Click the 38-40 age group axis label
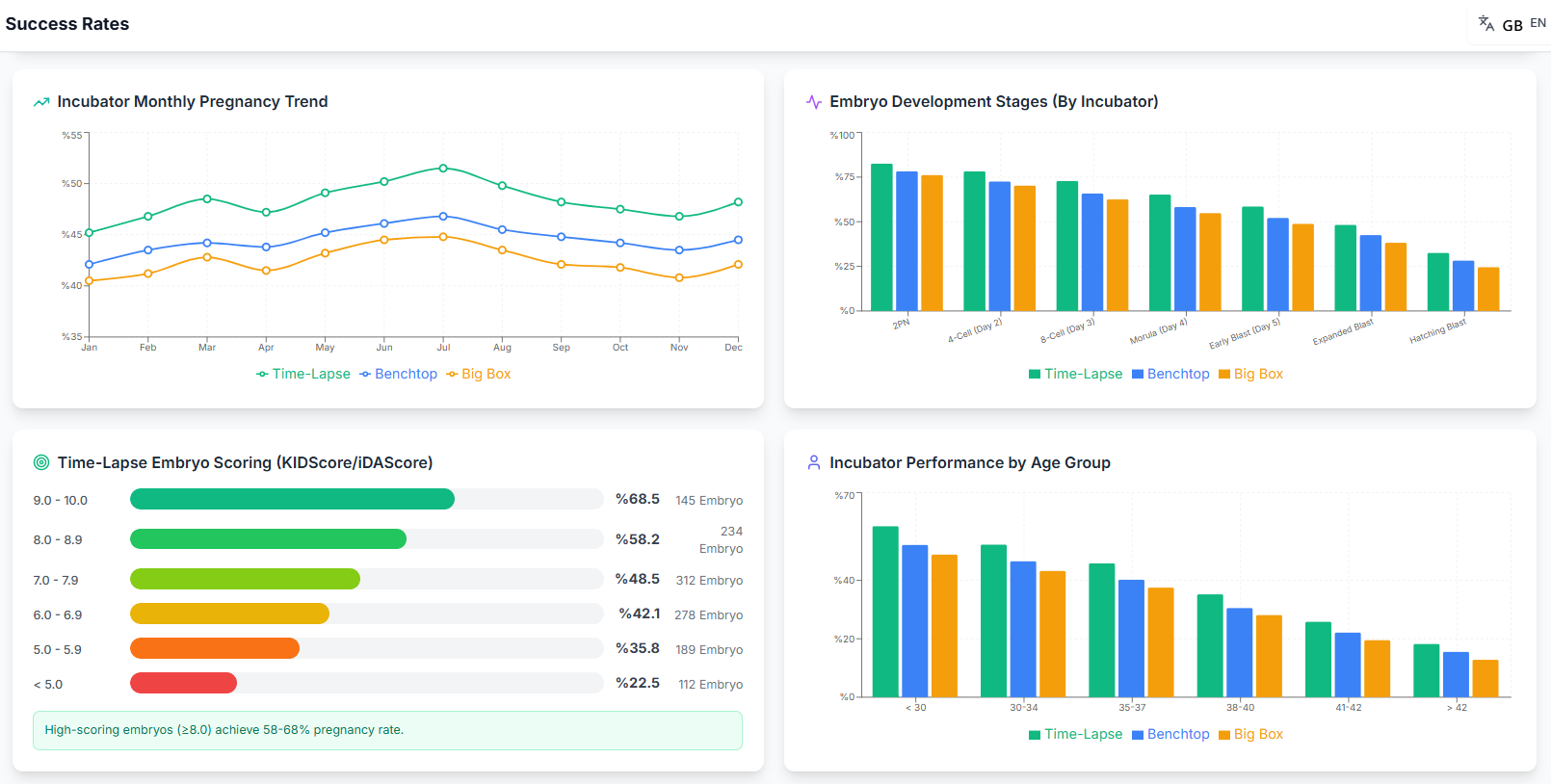This screenshot has width=1551, height=784. [1240, 707]
